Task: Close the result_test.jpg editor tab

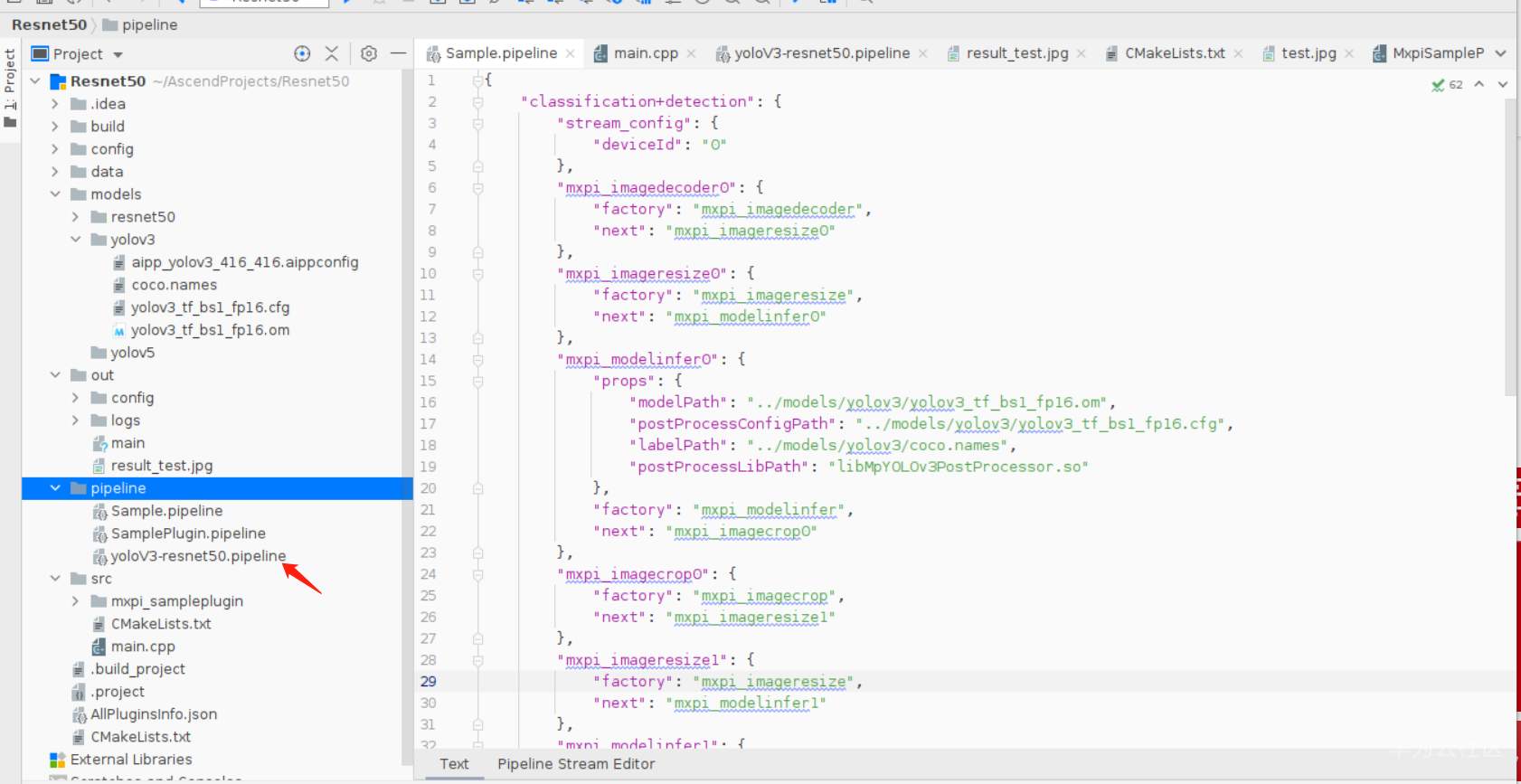Action: tap(1082, 53)
